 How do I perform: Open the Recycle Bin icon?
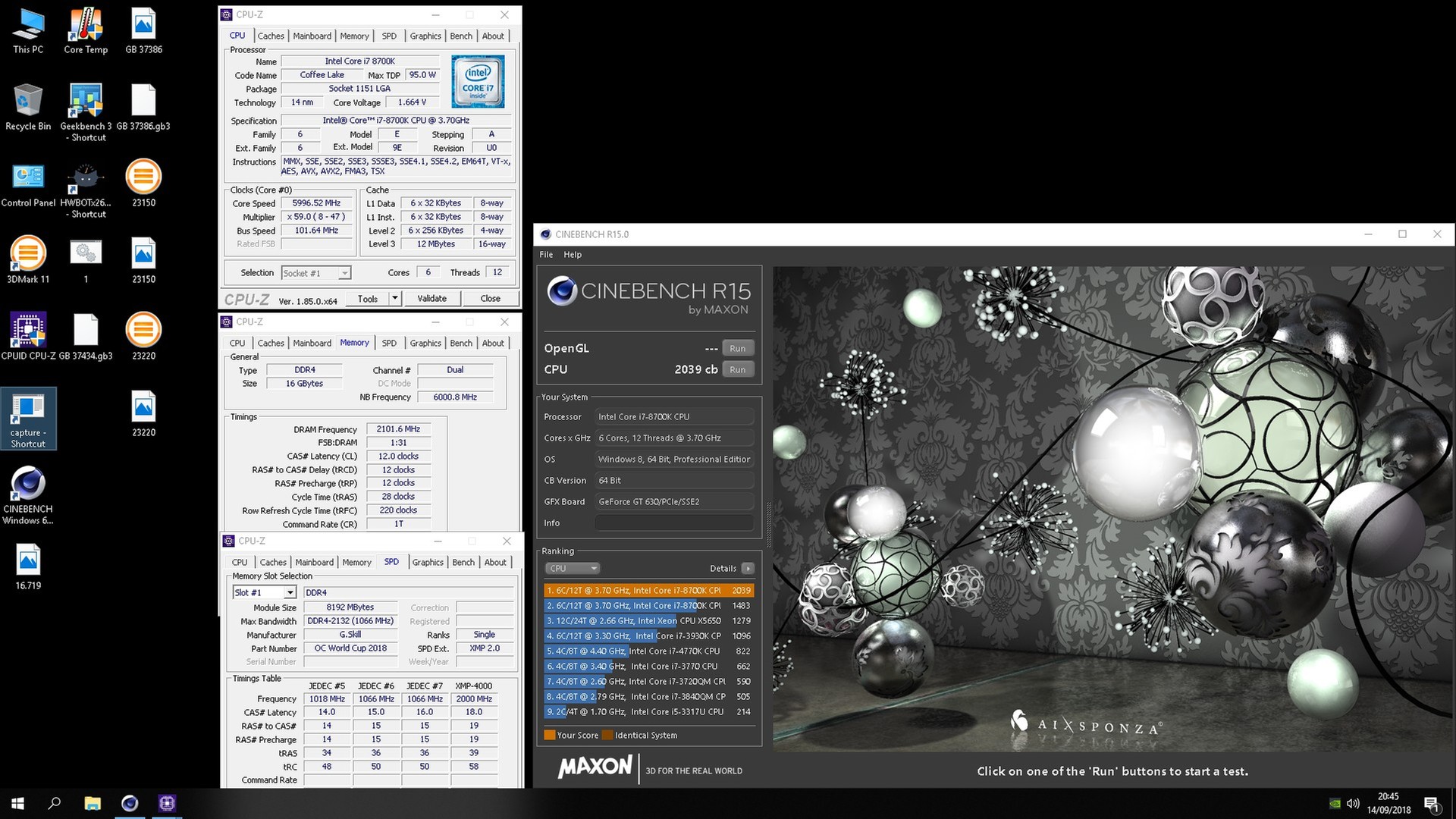28,107
